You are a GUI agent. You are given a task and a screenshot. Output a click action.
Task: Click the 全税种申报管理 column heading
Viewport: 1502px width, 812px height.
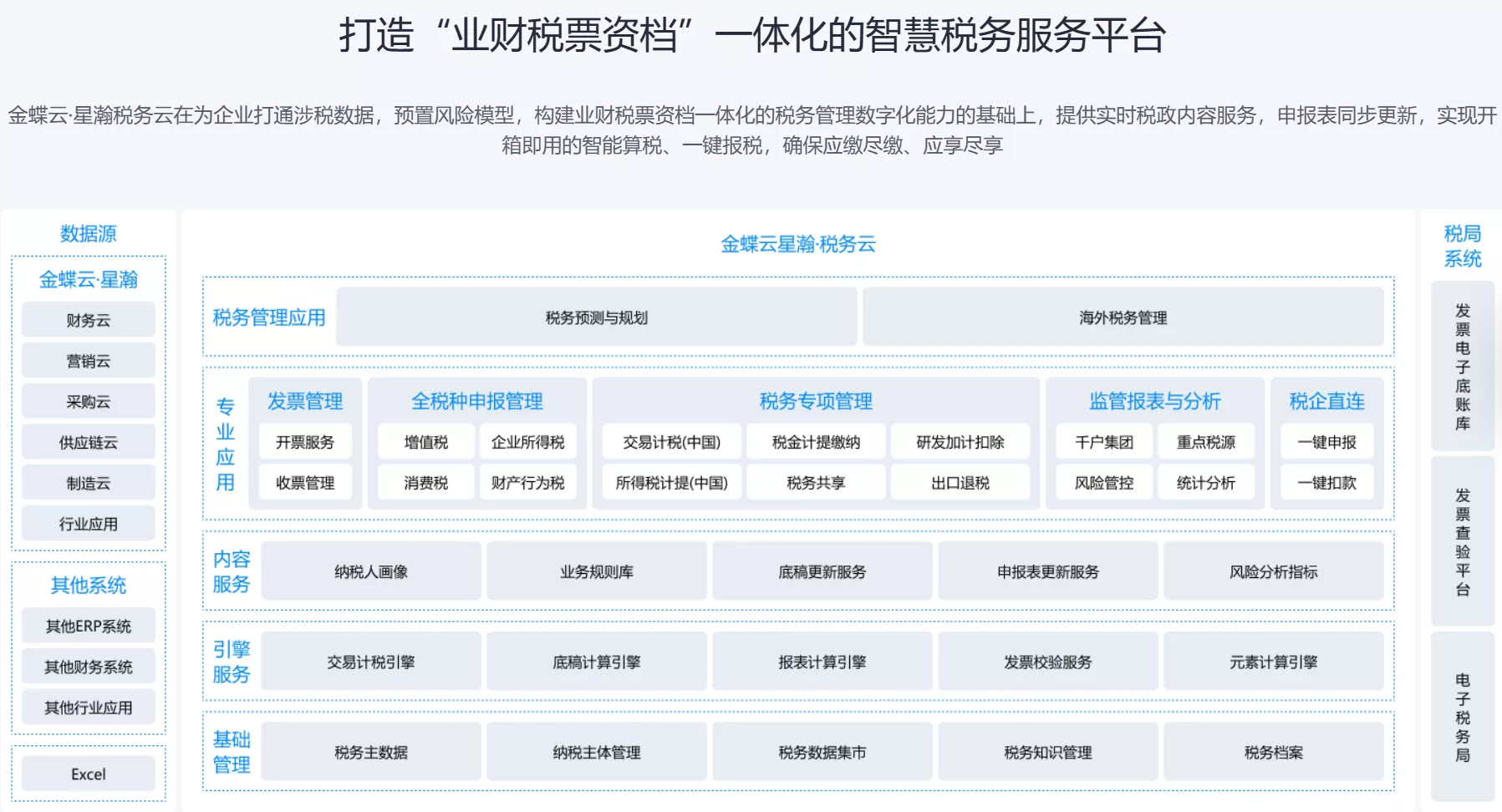[477, 401]
